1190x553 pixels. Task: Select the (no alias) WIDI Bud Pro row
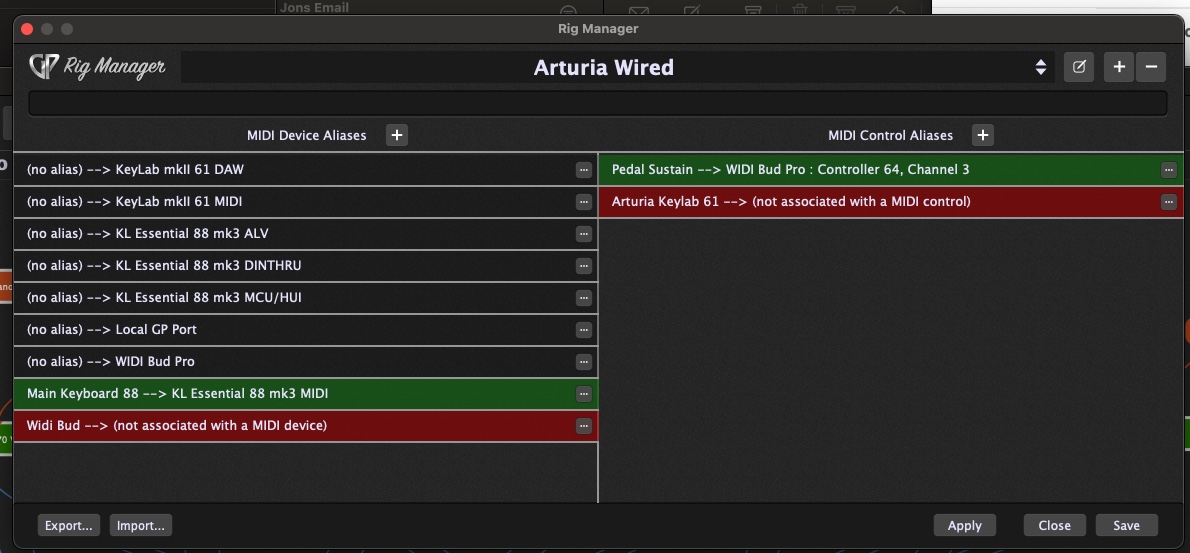coord(305,362)
